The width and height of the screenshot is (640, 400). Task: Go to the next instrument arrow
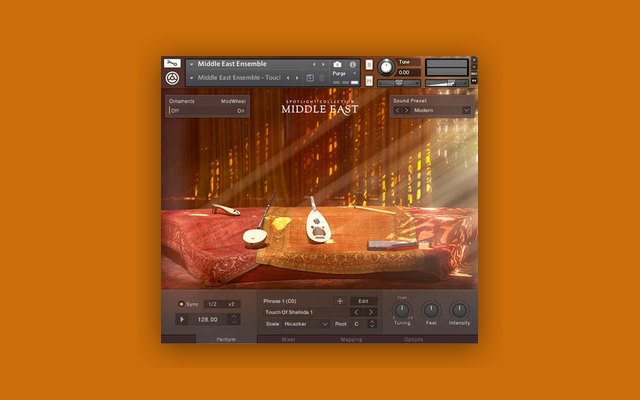pos(323,64)
